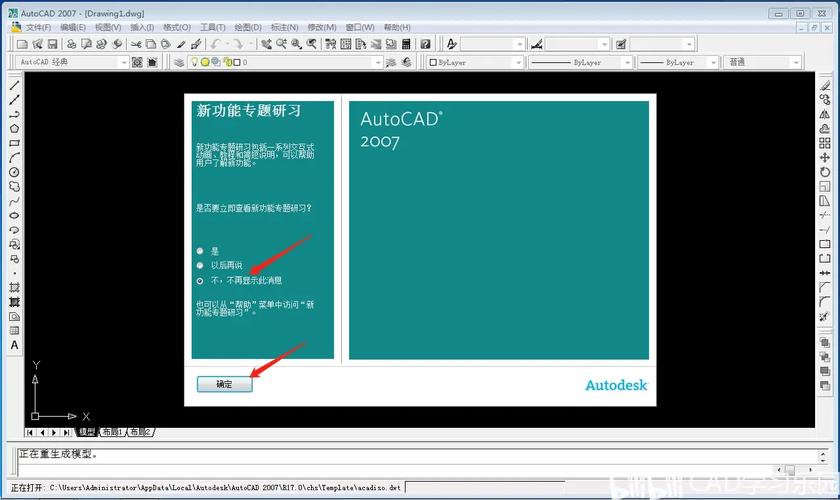
Task: Open the 视图(V) menu
Action: click(108, 27)
